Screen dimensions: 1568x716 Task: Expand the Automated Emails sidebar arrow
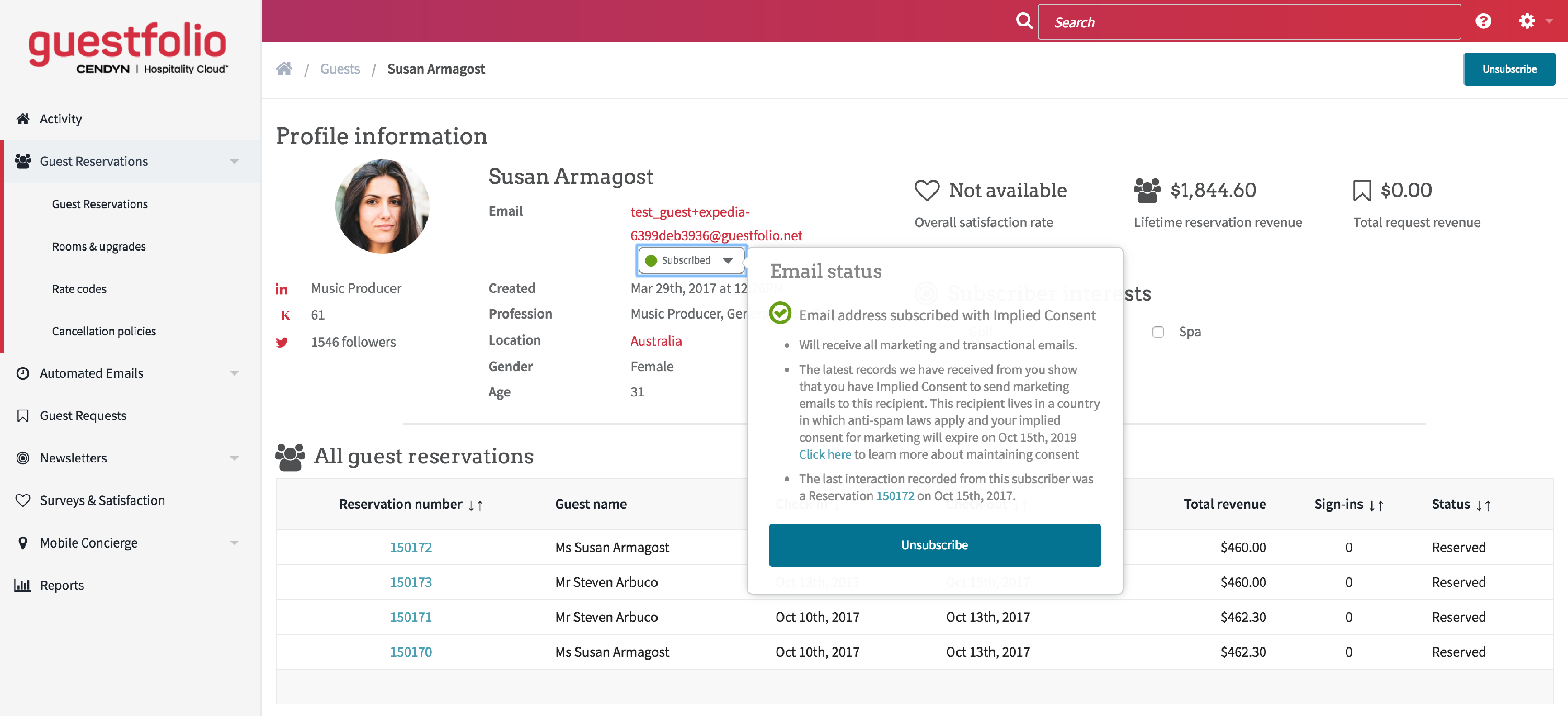234,373
